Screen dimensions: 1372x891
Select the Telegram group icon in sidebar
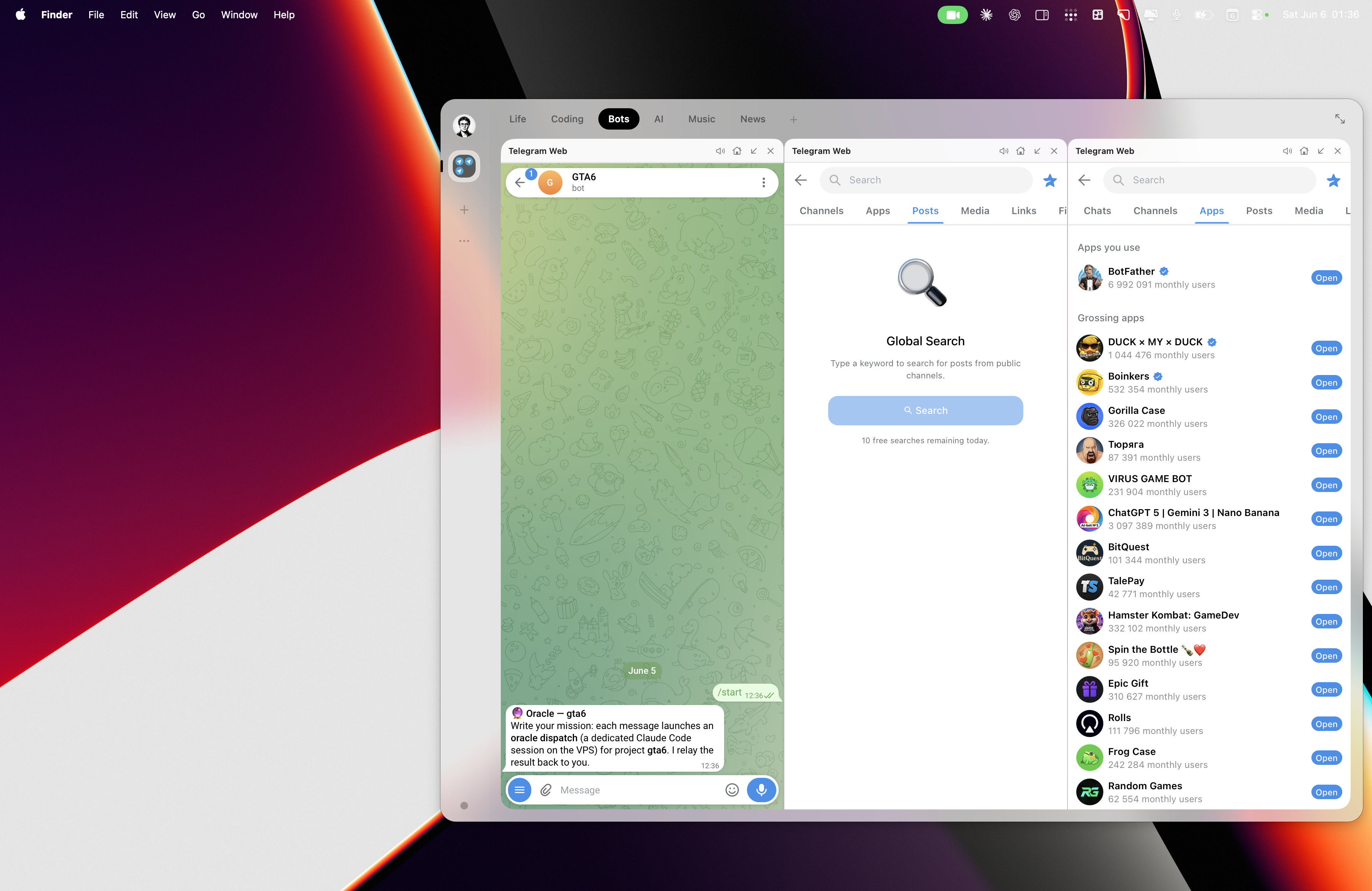point(464,166)
